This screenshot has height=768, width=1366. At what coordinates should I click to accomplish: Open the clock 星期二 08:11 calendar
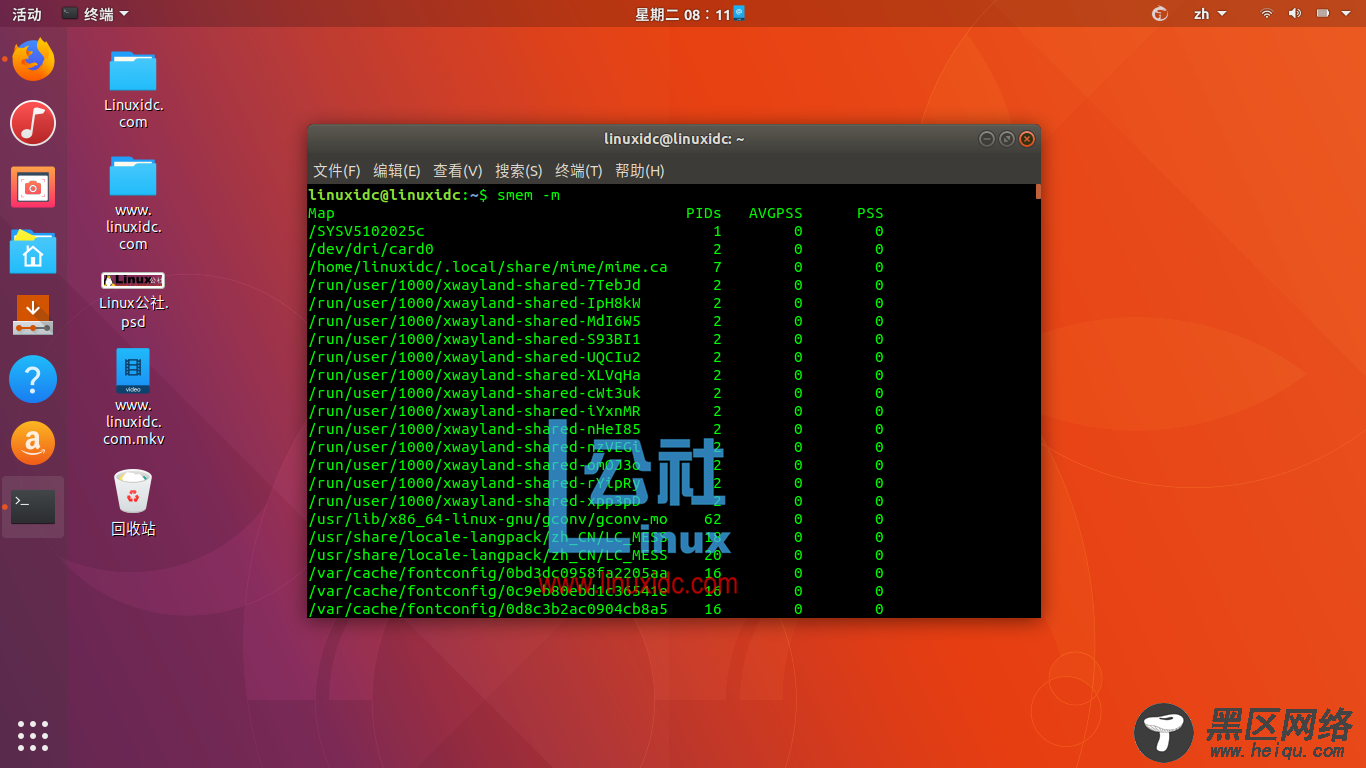click(x=690, y=14)
